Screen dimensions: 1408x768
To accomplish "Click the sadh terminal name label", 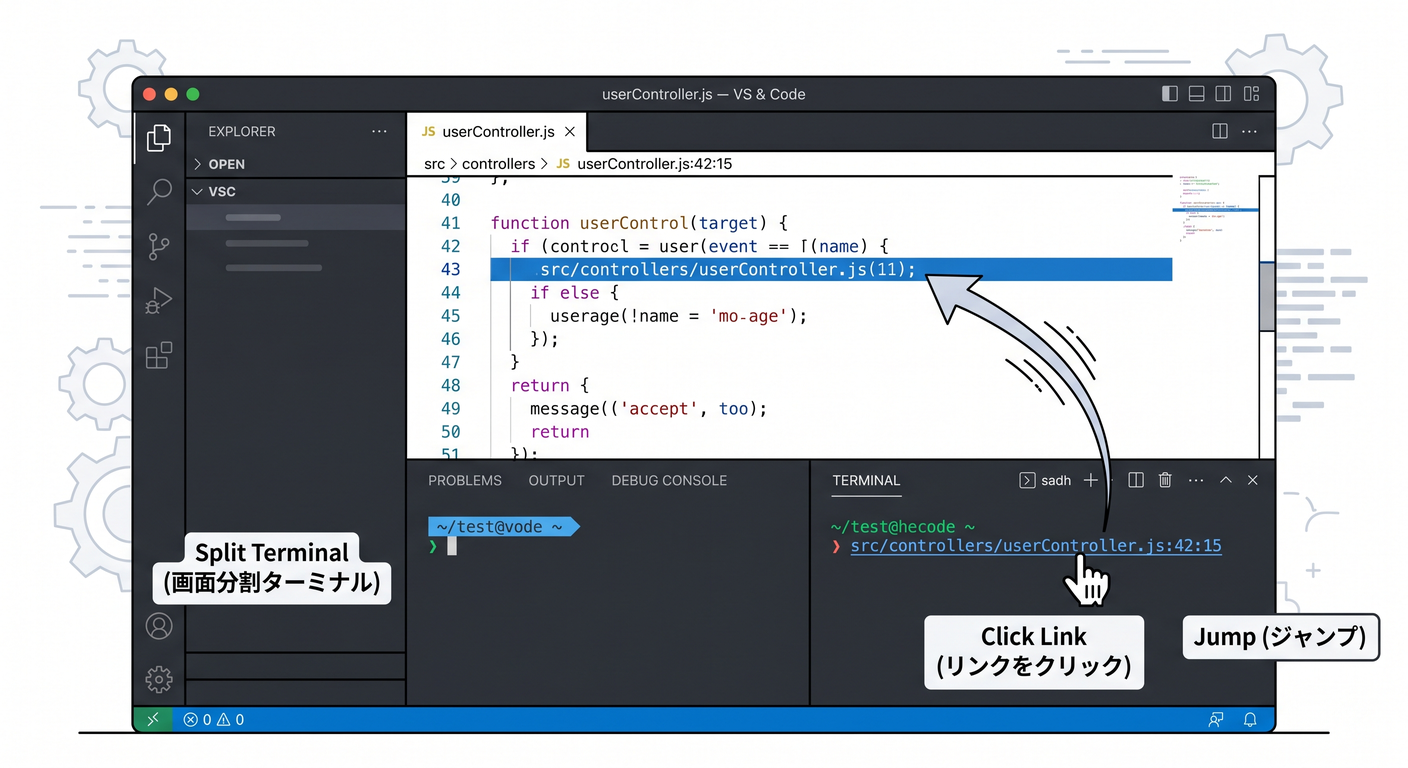I will [1056, 480].
